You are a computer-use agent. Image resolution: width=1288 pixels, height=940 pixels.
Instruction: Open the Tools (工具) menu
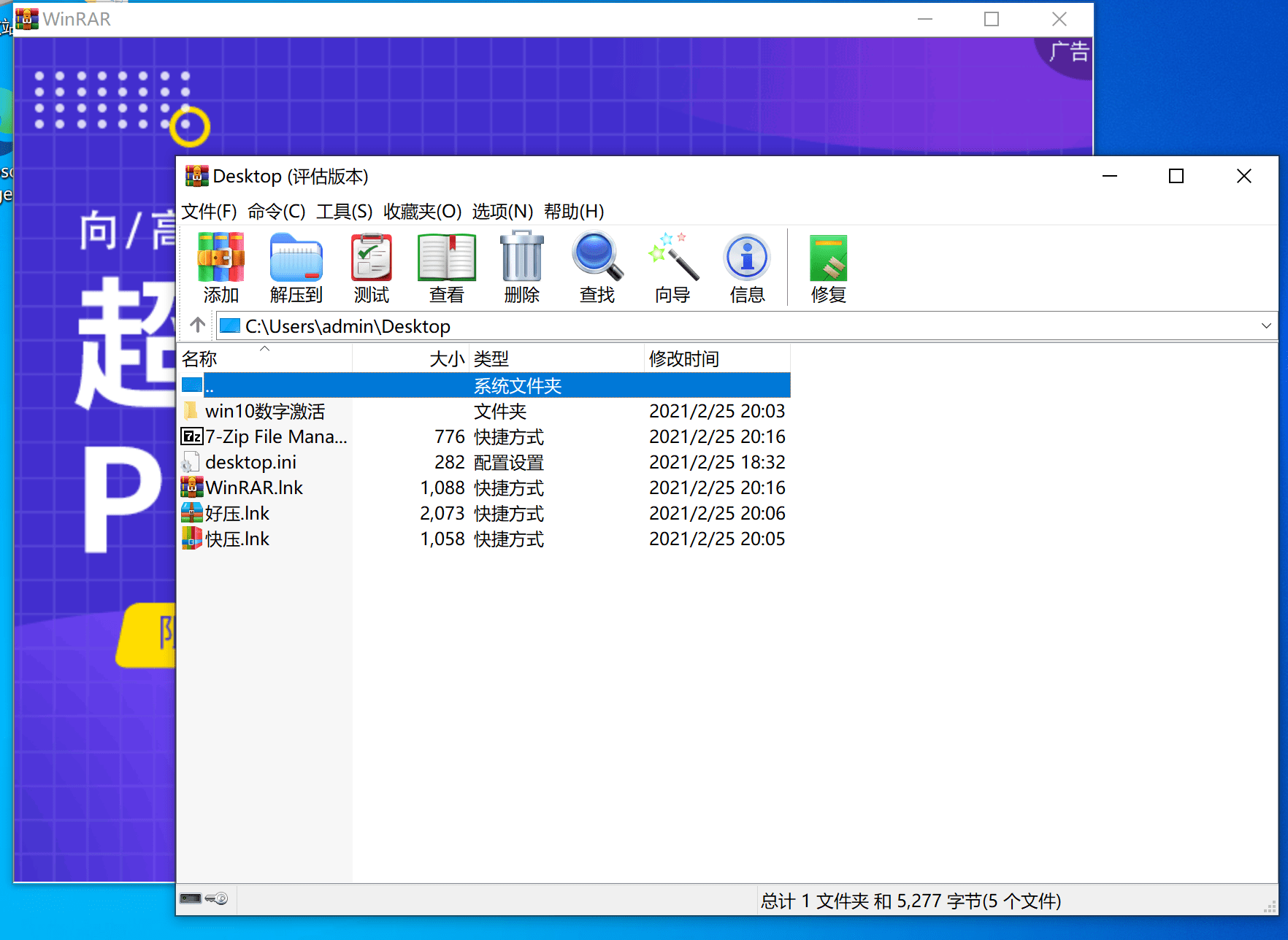point(344,212)
